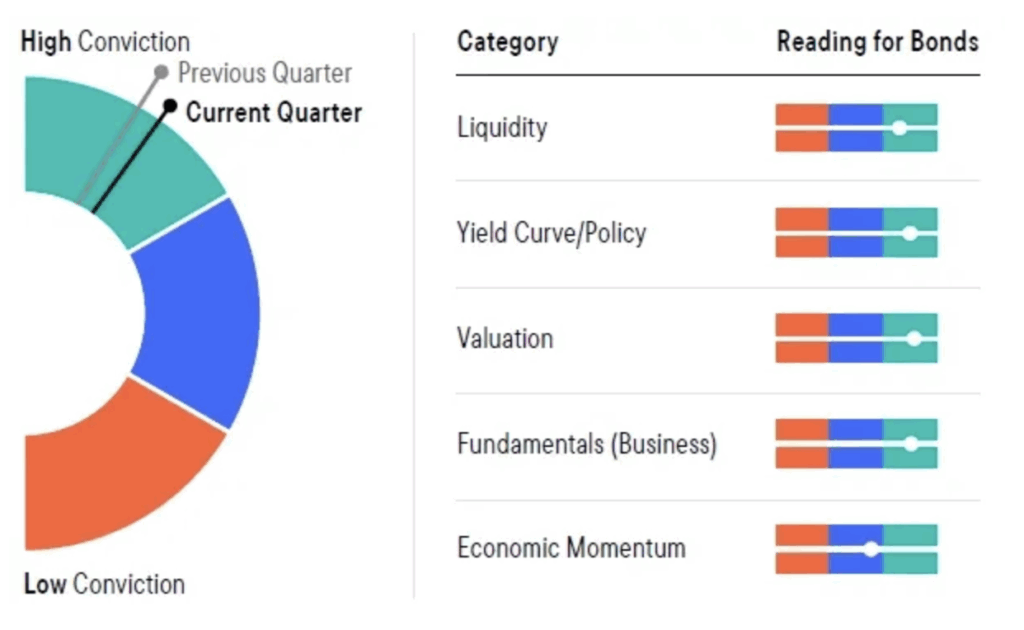The image size is (1024, 630).
Task: Click the Liquidity category label
Action: point(502,127)
